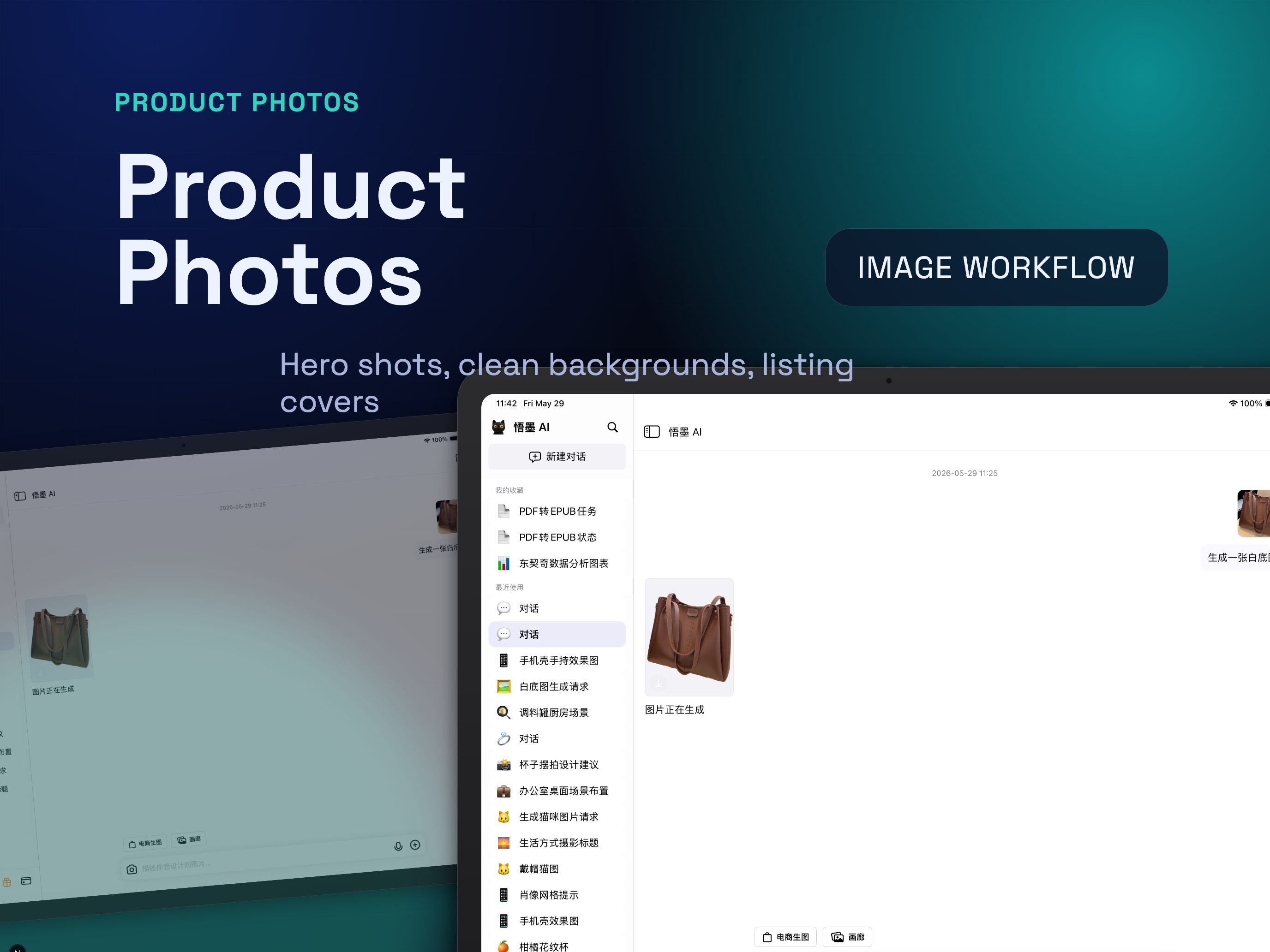
Task: Click the 图片正在生成 status text in the front iPad
Action: 675,710
